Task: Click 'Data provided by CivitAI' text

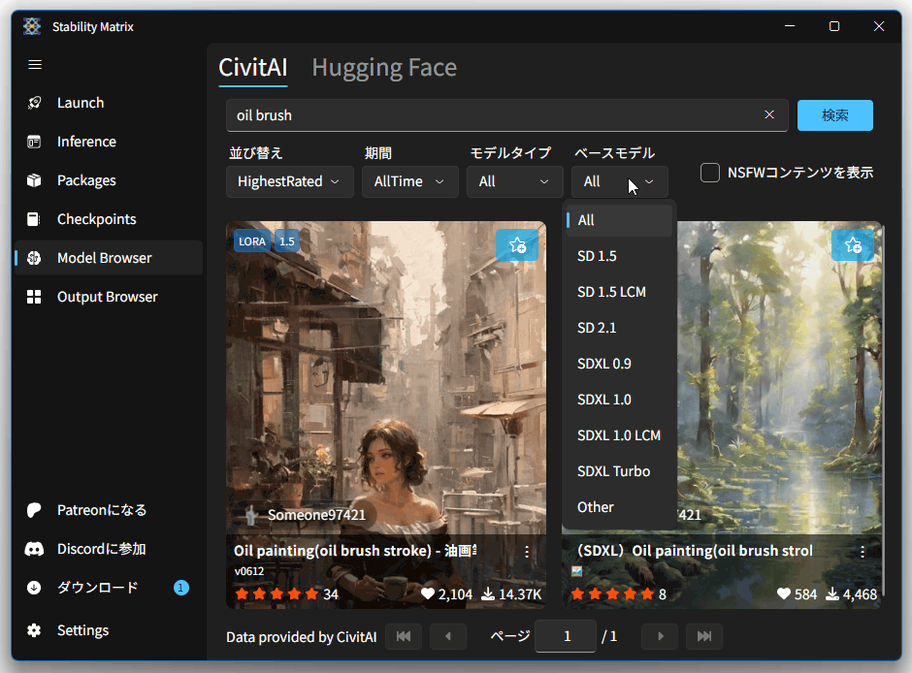Action: 301,638
